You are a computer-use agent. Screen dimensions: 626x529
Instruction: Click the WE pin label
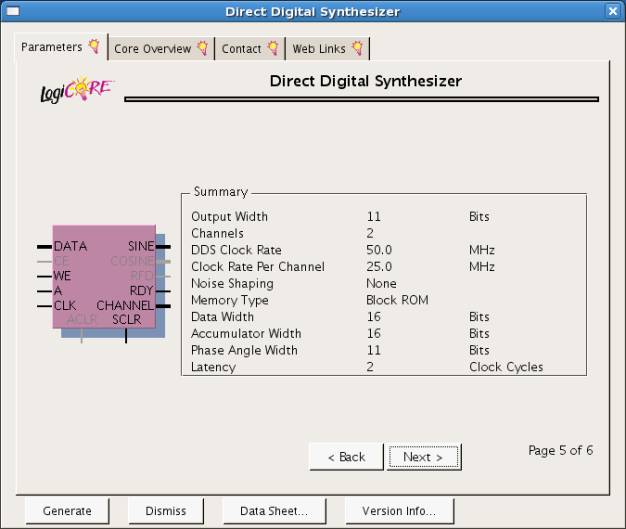(62, 276)
